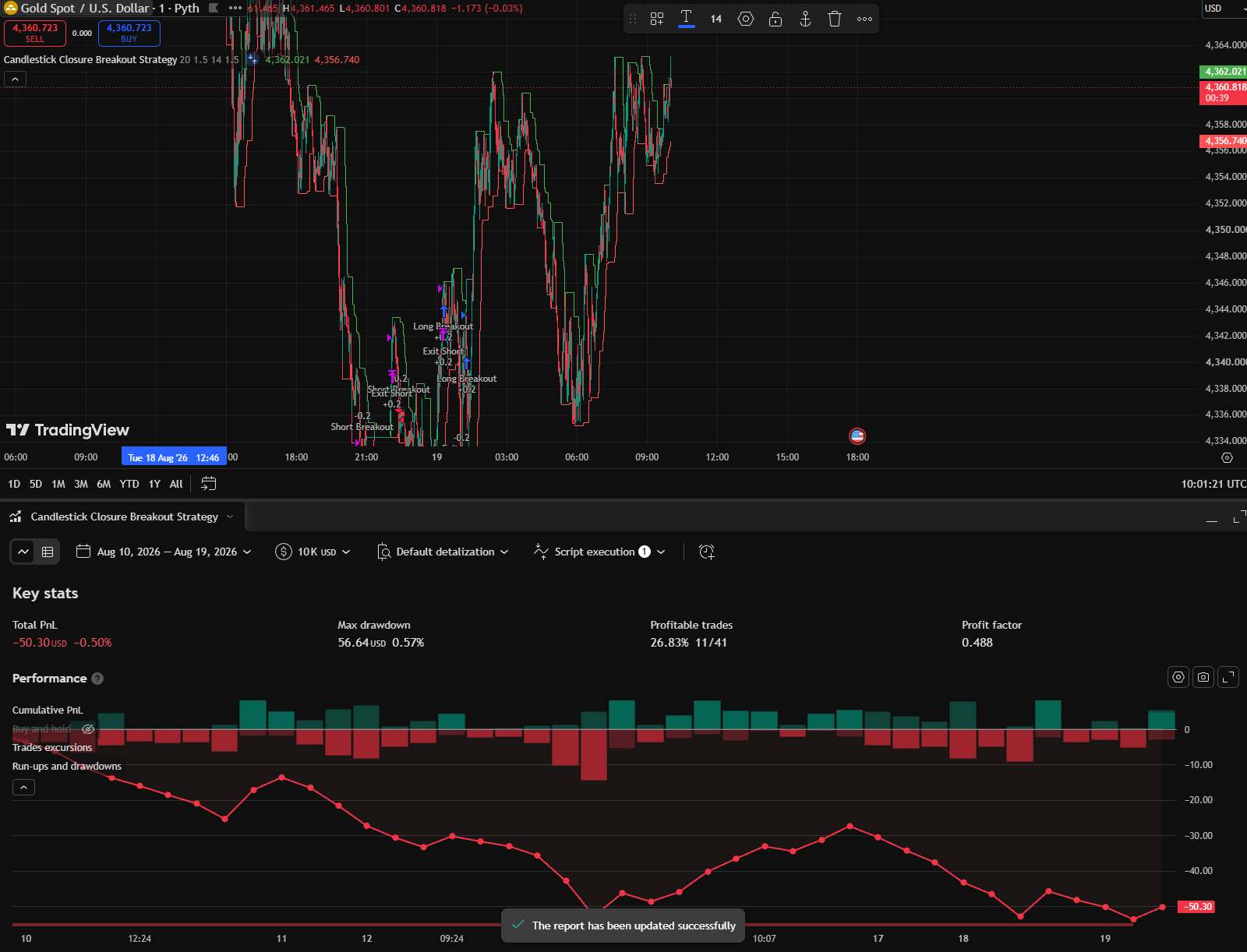Collapse the chart indicator legend

(15, 79)
